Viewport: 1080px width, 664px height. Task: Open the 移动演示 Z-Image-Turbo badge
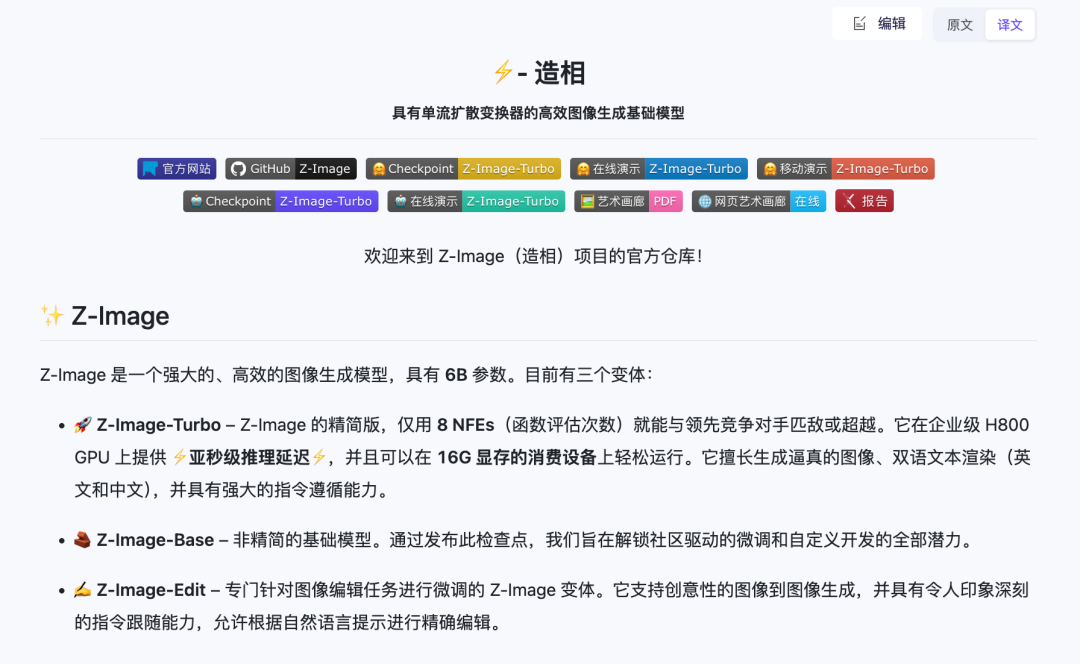[x=846, y=169]
